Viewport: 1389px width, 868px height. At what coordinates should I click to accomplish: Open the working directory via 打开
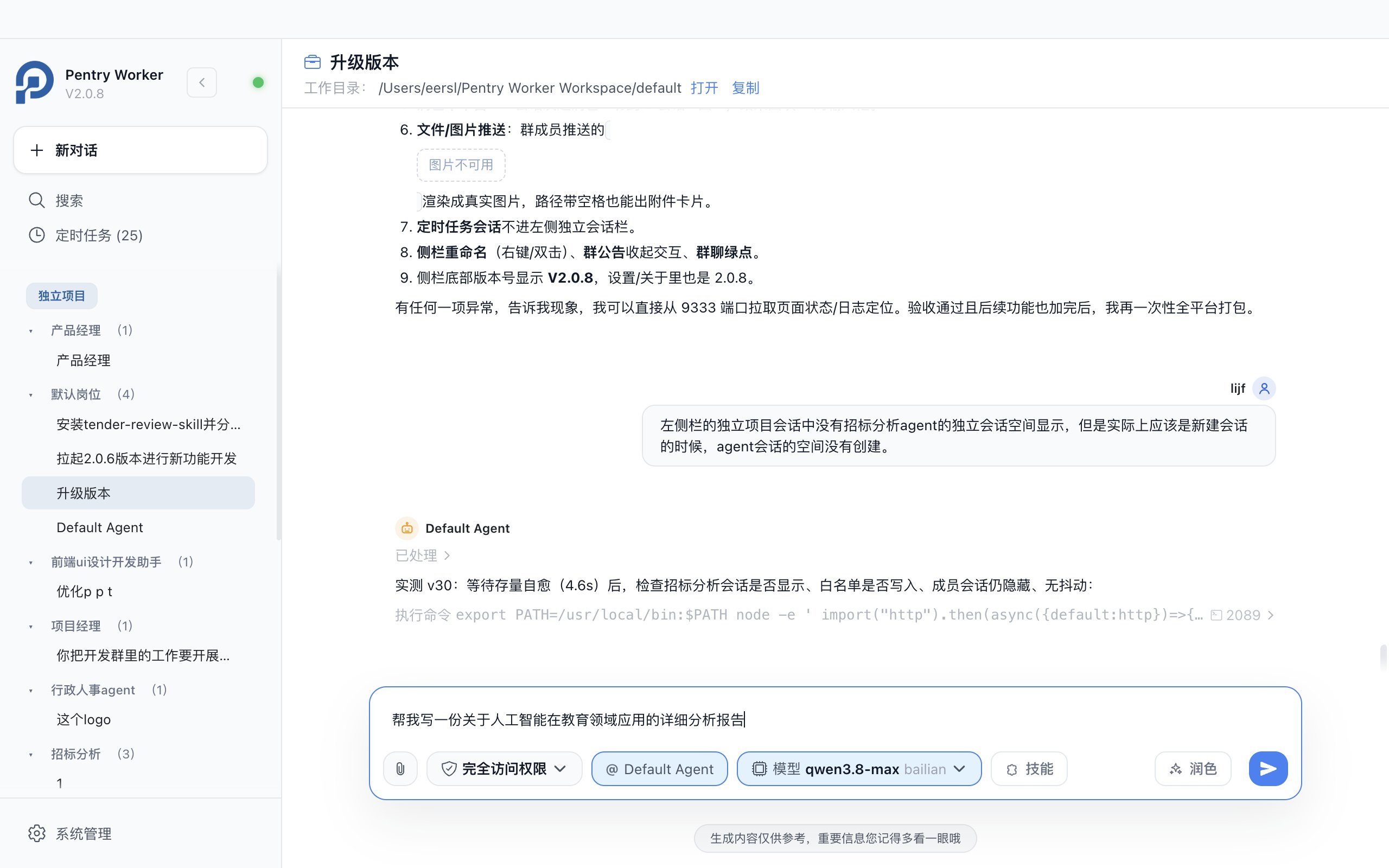click(704, 88)
